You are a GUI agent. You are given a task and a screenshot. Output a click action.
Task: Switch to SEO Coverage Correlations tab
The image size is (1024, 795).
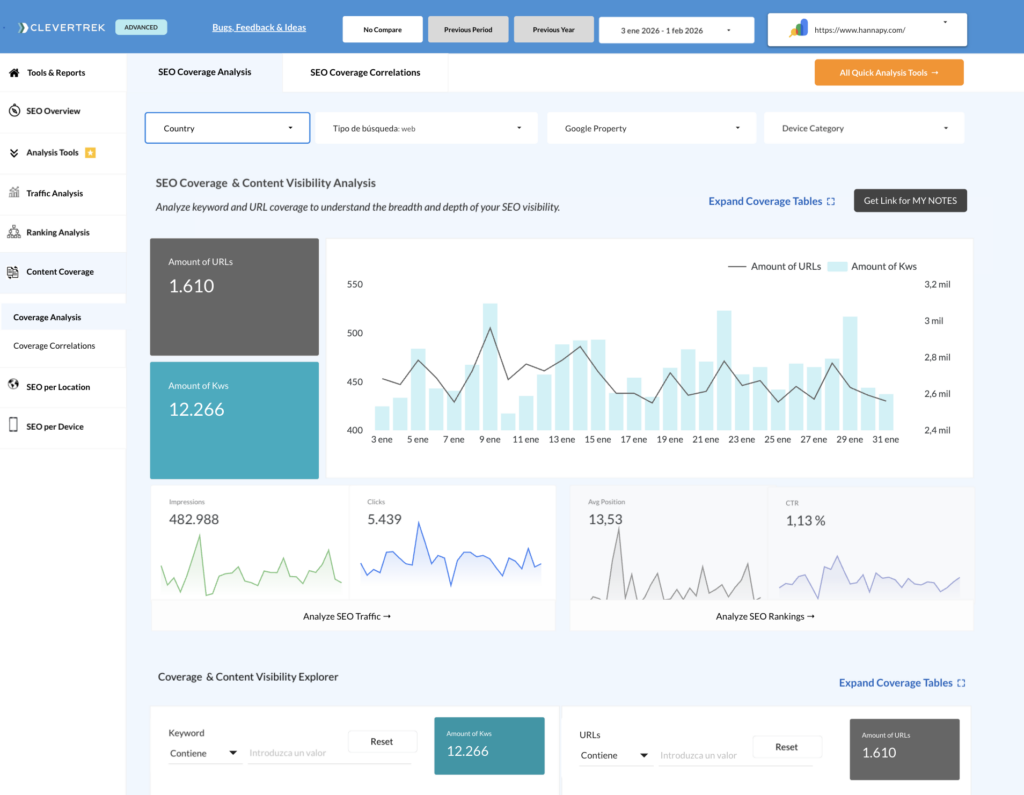pos(365,72)
